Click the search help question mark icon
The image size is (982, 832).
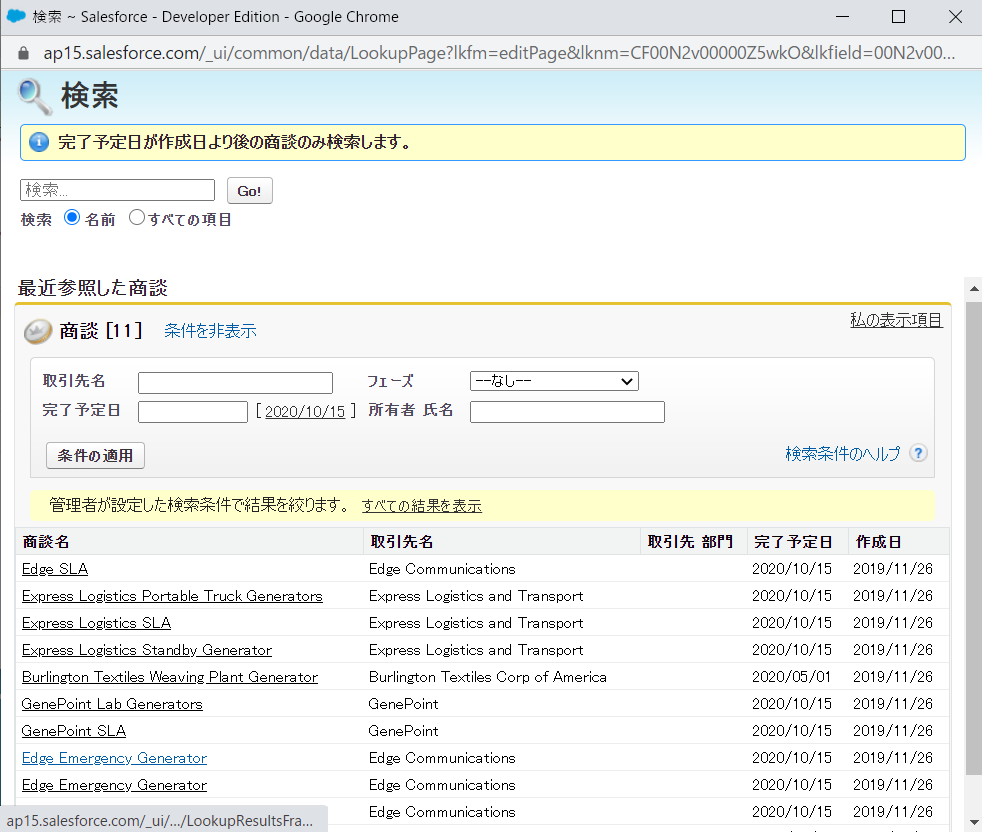918,453
